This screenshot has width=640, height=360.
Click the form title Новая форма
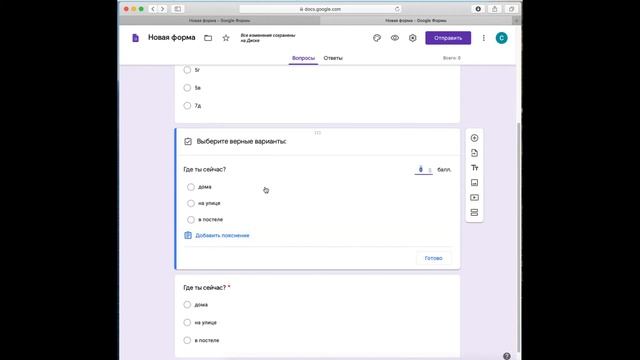pyautogui.click(x=171, y=38)
